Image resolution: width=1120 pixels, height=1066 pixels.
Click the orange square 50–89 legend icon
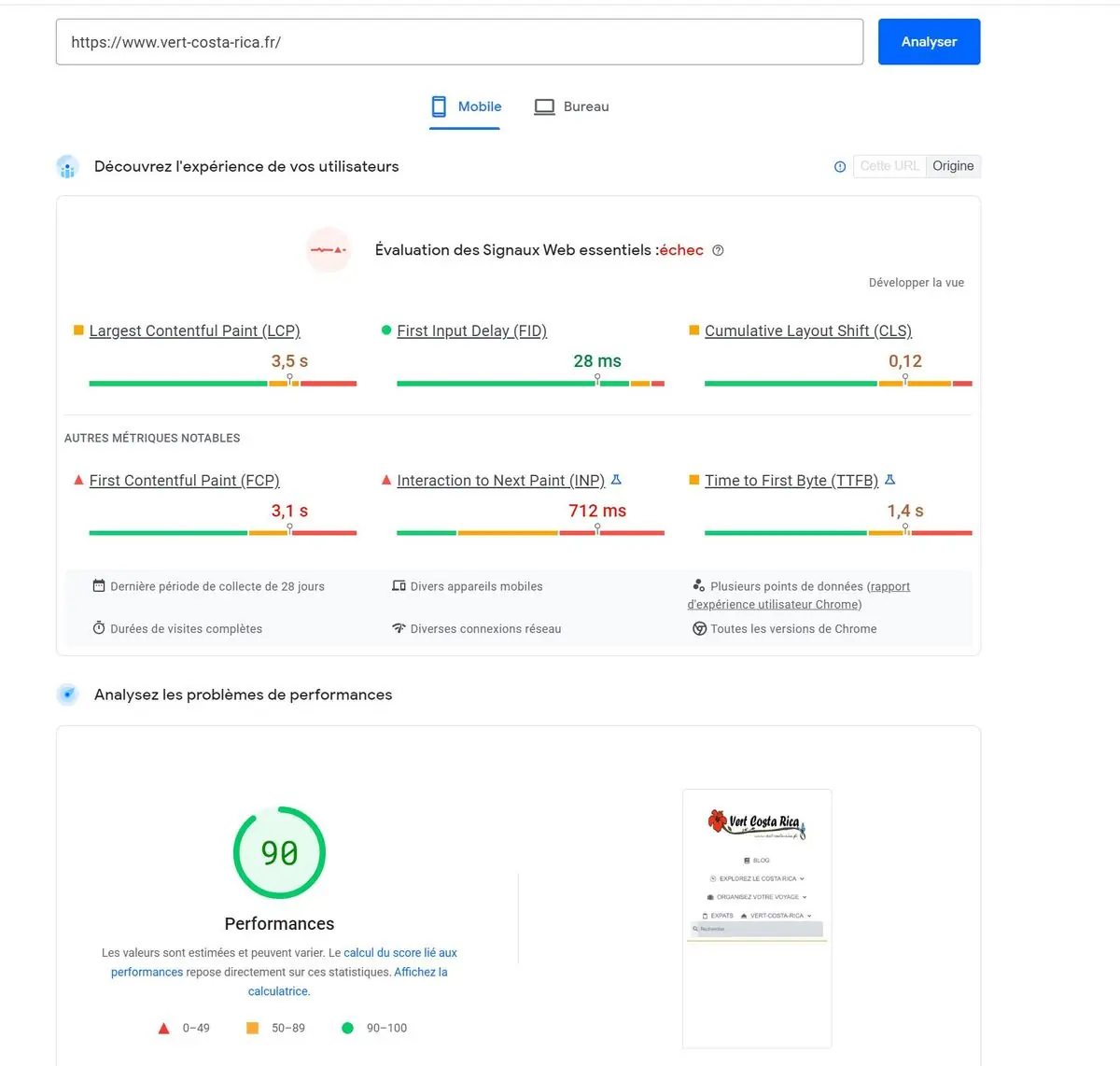(x=252, y=1028)
